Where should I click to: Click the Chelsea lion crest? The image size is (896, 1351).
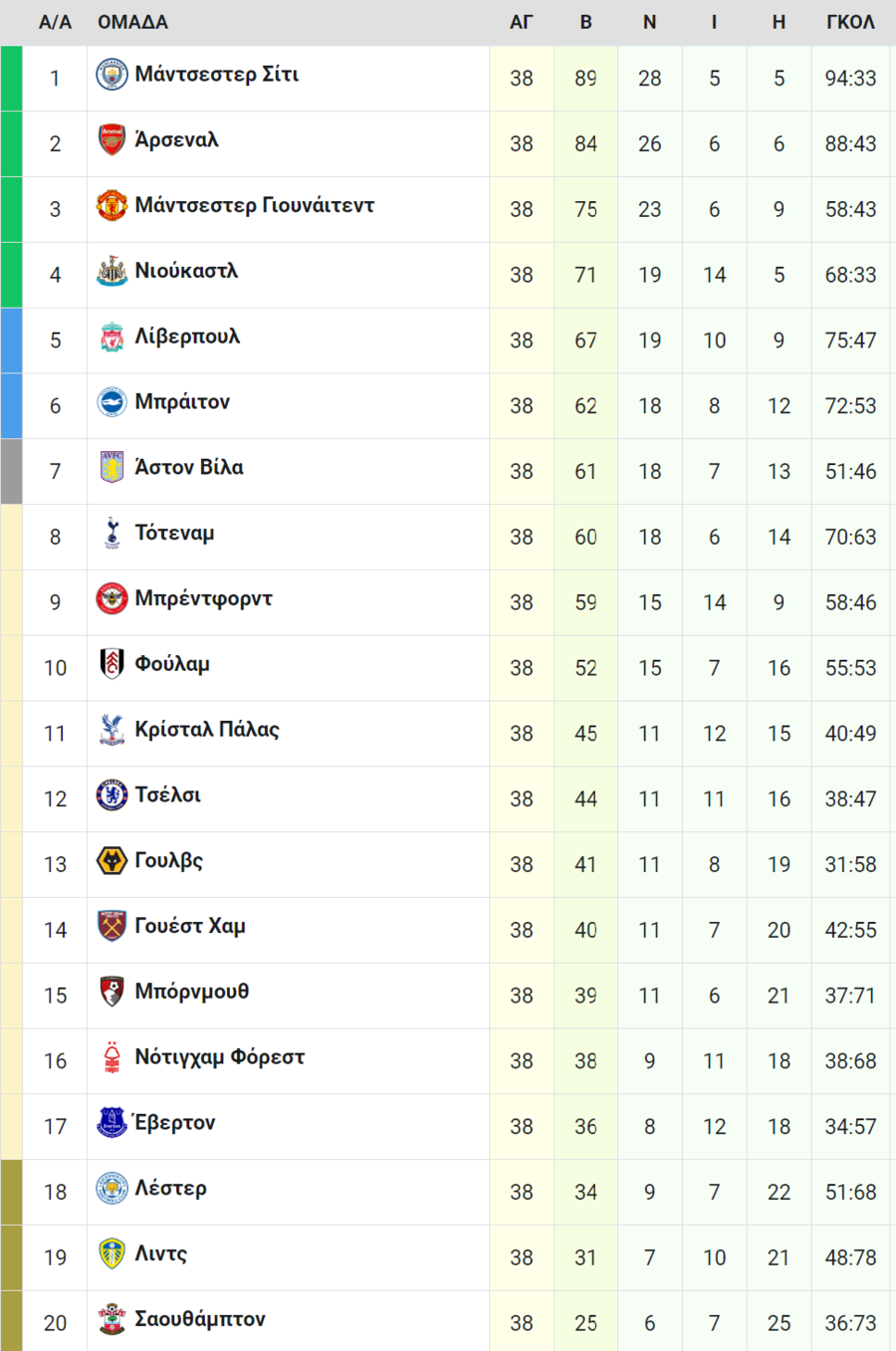pyautogui.click(x=112, y=795)
